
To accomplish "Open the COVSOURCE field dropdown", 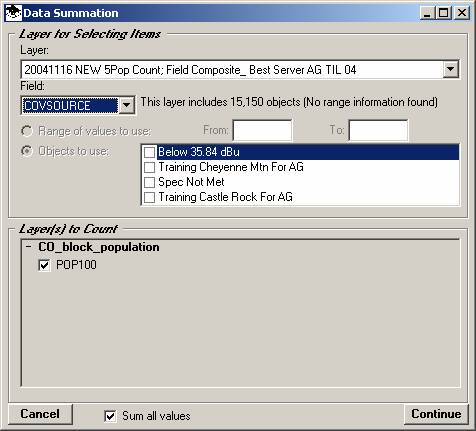I will [127, 106].
